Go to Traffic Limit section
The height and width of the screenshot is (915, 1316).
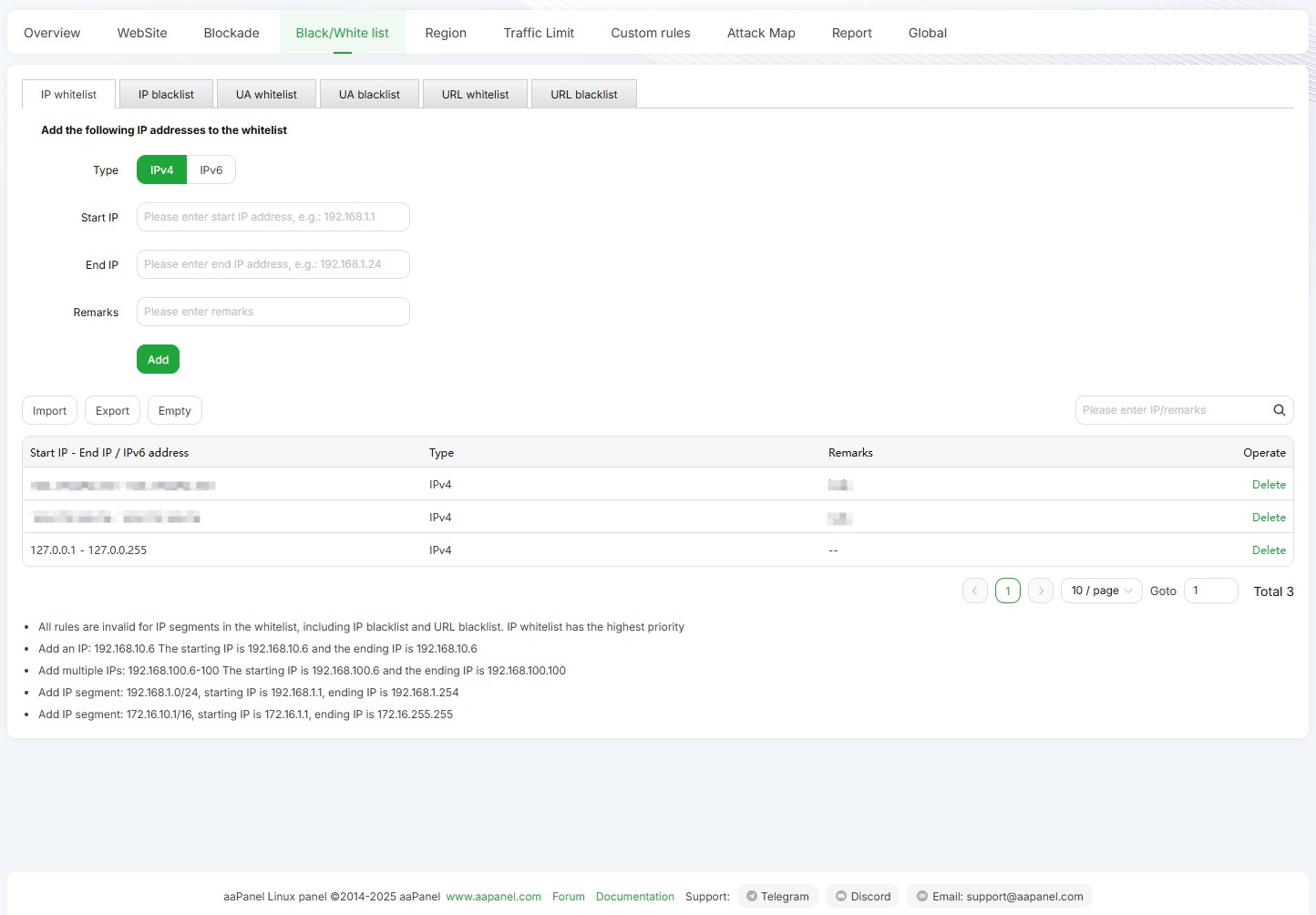tap(539, 33)
